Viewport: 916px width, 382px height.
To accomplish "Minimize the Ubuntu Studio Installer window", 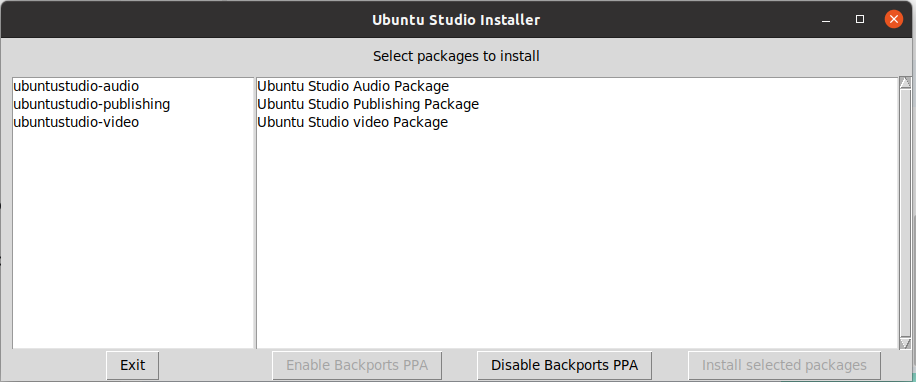I will 825,20.
